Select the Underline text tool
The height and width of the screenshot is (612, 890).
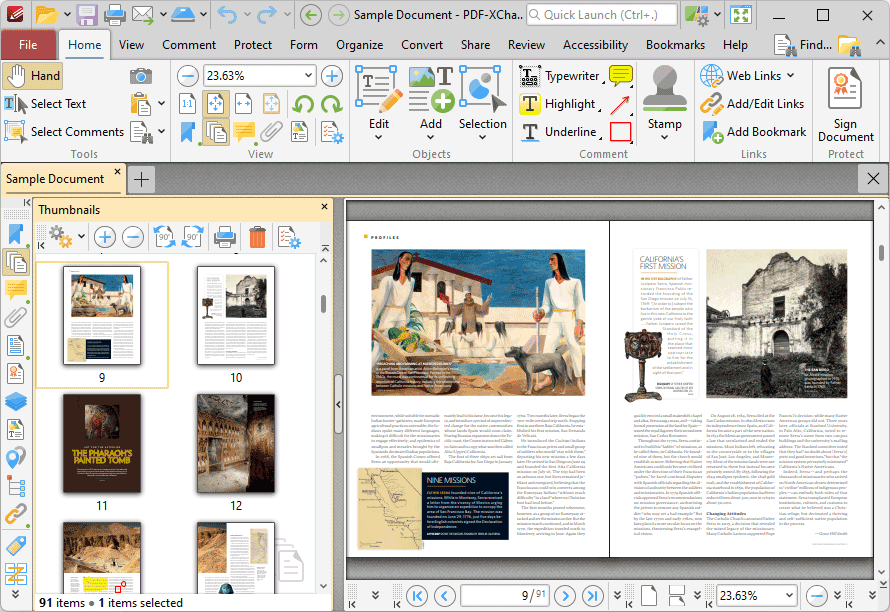pyautogui.click(x=559, y=132)
